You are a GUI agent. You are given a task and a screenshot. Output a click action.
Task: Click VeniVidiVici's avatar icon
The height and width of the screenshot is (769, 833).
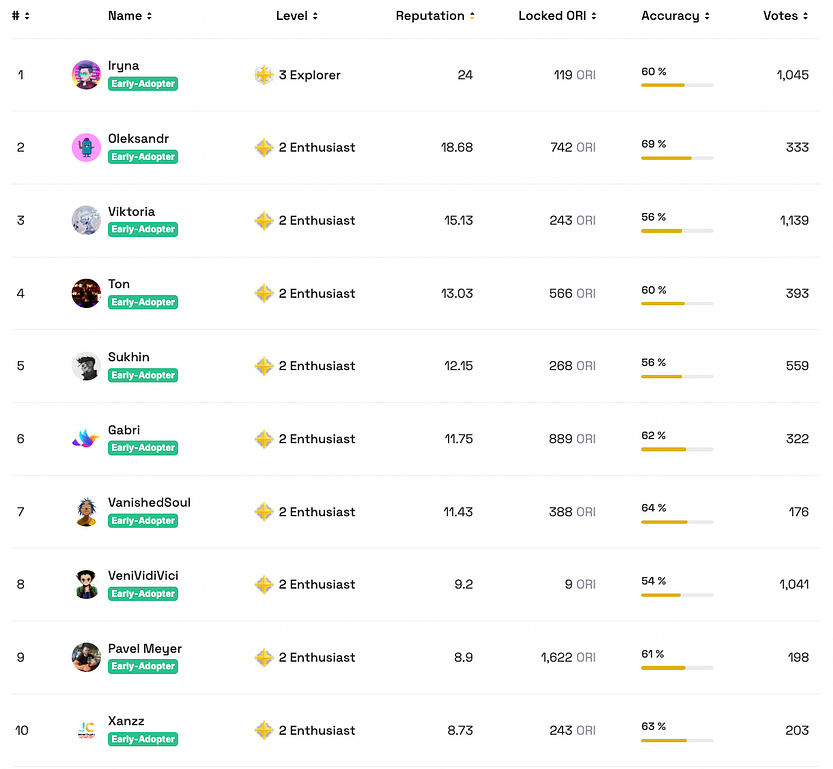point(86,584)
